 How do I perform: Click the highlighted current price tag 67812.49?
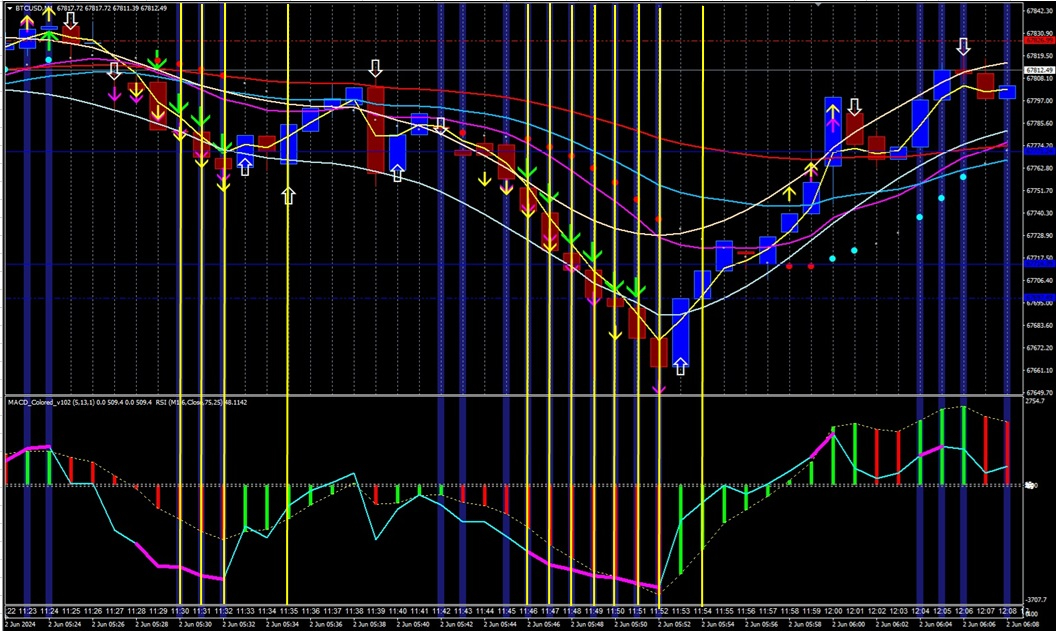(1030, 70)
